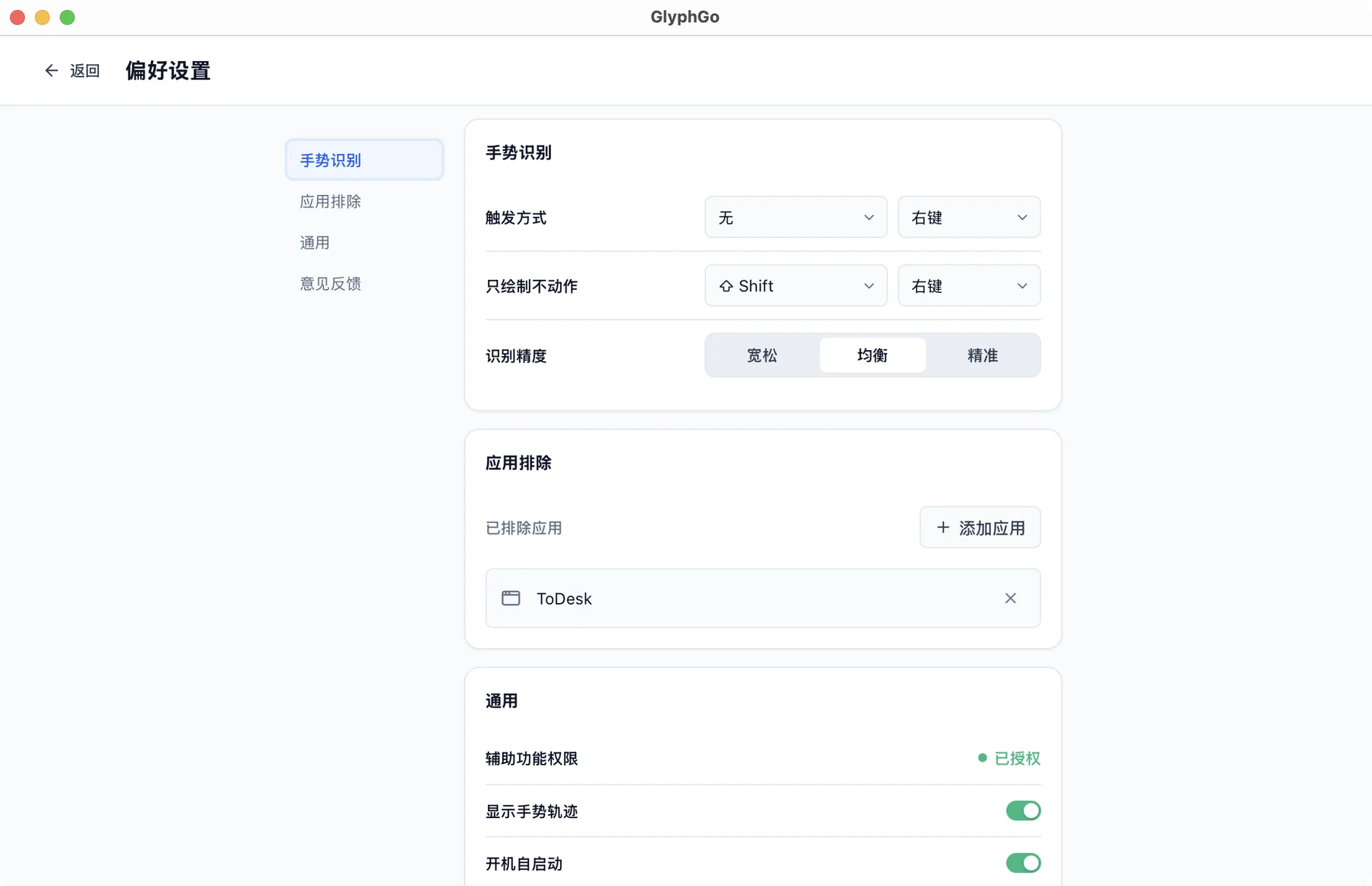Click the 已排除应用 label

[x=524, y=528]
